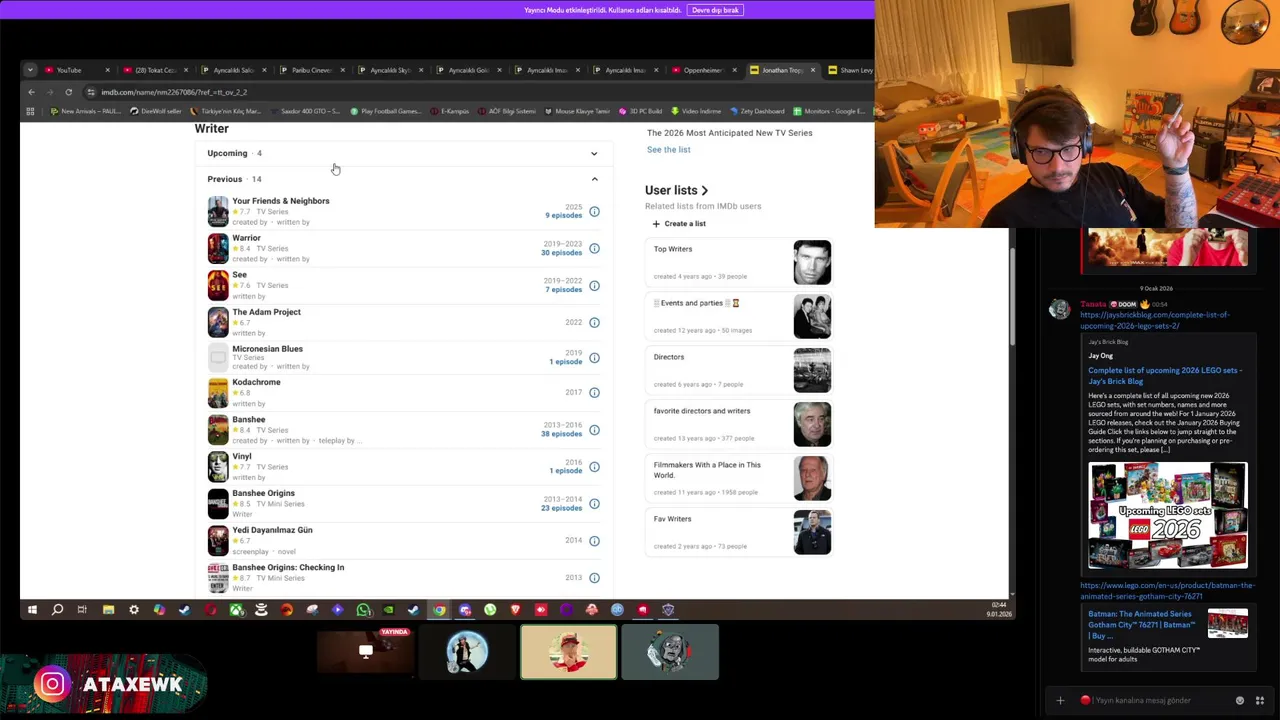
Task: Open Warrior poster thumbnail
Action: point(218,248)
